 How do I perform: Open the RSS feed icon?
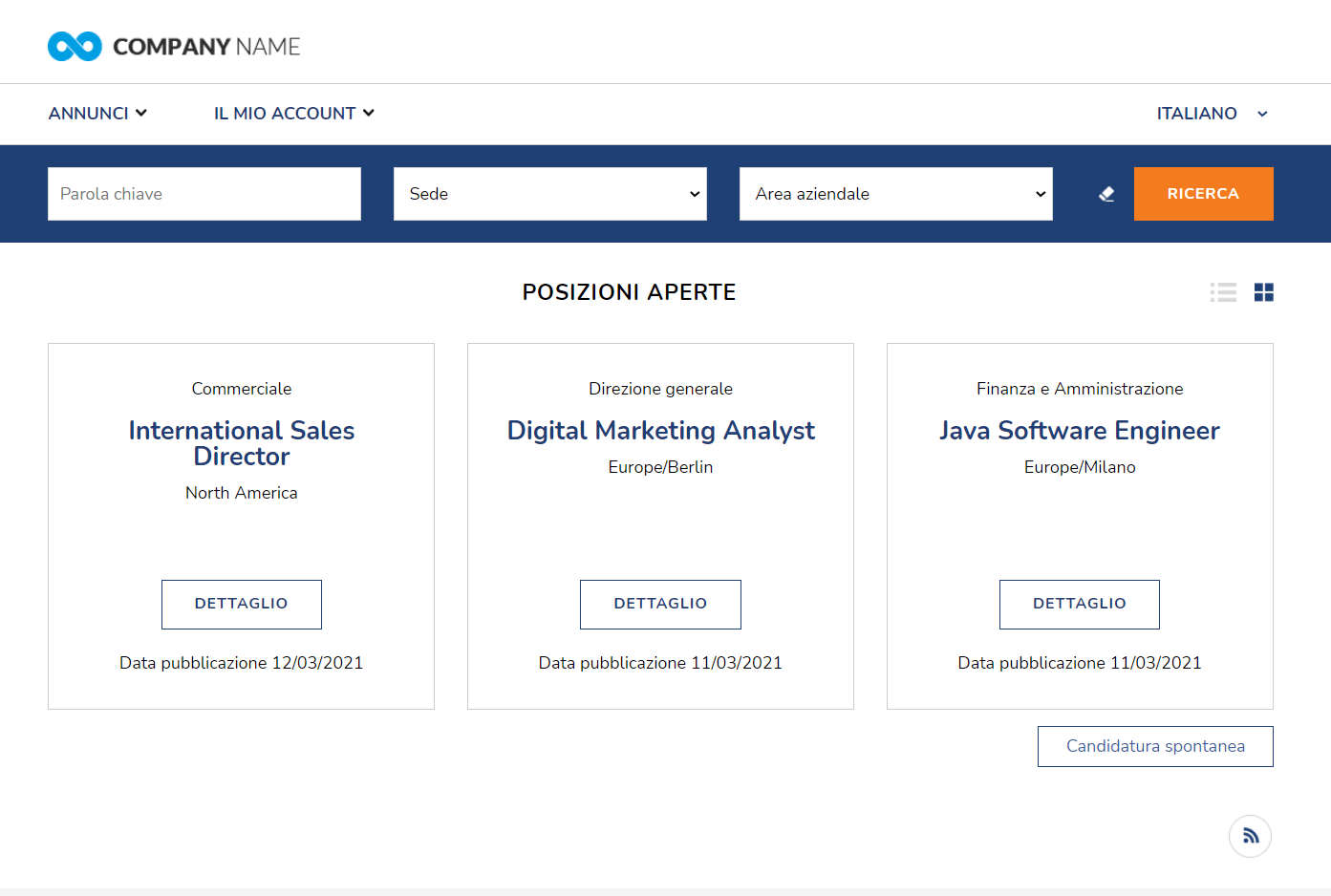(1250, 836)
